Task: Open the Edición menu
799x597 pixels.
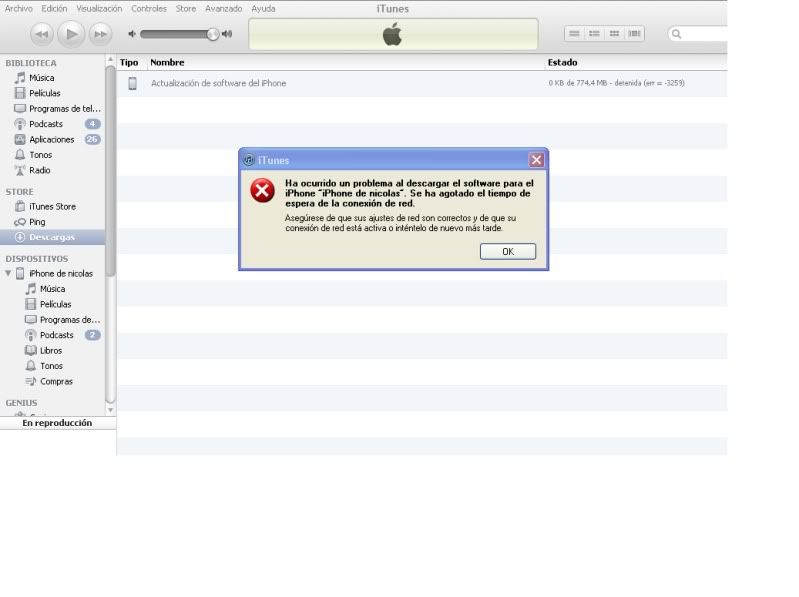Action: pos(55,9)
